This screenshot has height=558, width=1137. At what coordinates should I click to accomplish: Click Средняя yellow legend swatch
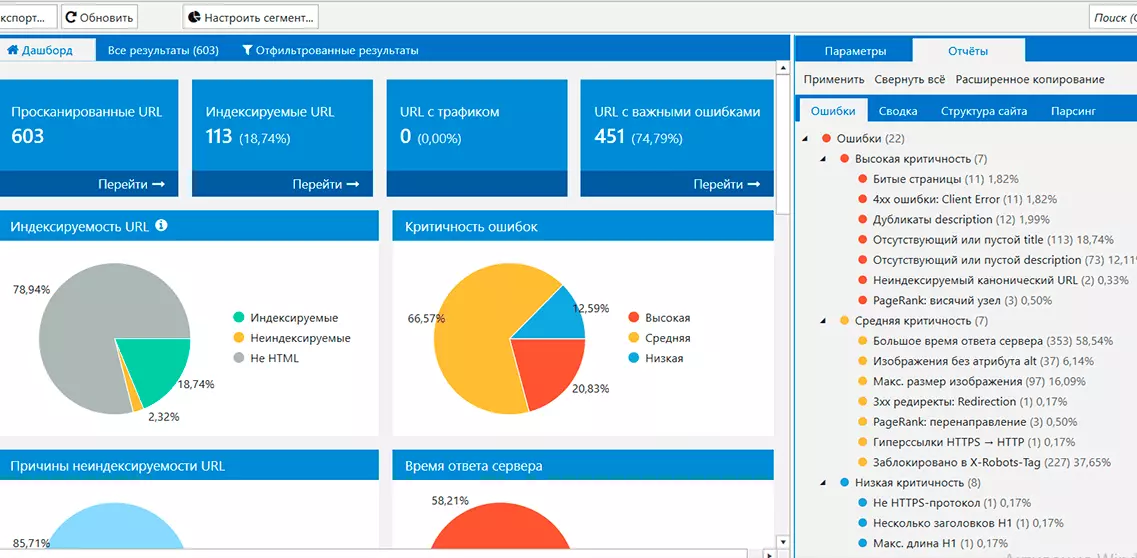pyautogui.click(x=633, y=338)
